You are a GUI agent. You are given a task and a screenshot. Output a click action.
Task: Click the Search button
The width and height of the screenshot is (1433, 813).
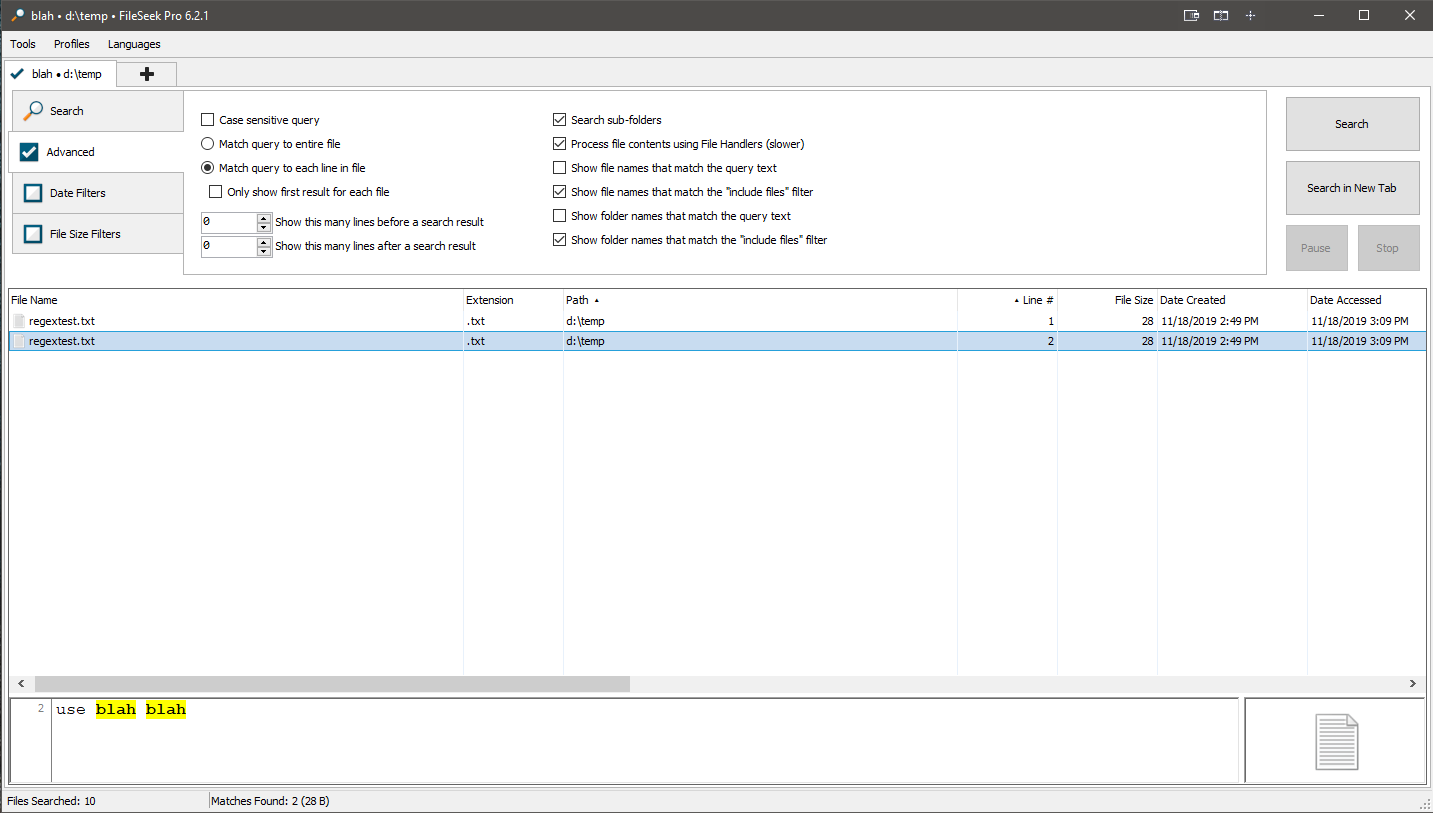[1352, 124]
